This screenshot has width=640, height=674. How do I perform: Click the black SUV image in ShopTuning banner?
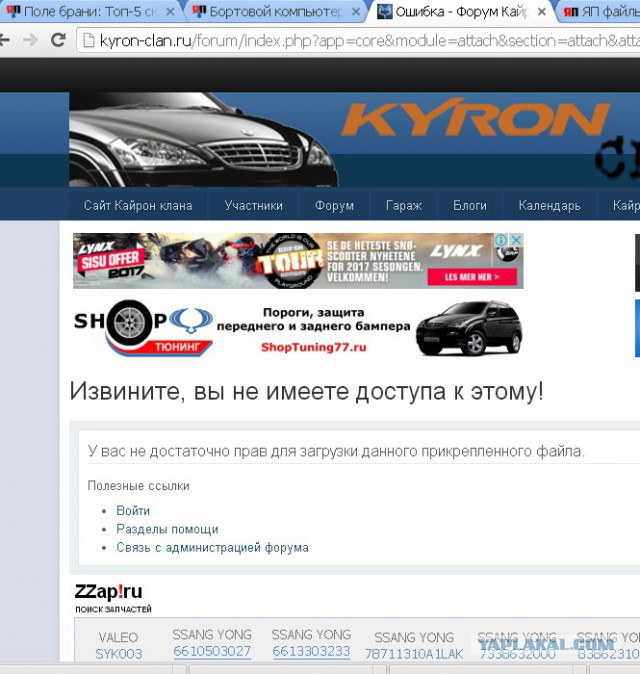[x=469, y=328]
